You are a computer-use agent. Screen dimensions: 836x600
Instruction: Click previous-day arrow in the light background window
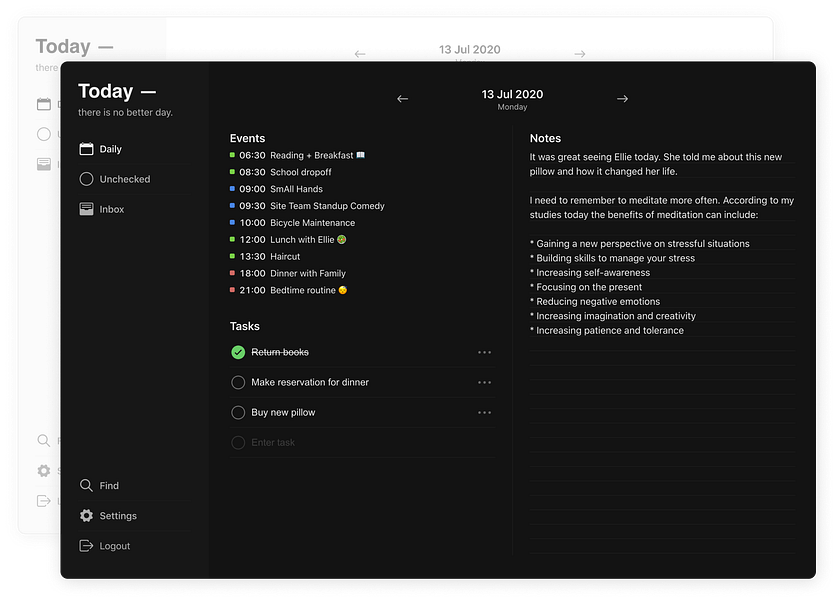coord(360,54)
